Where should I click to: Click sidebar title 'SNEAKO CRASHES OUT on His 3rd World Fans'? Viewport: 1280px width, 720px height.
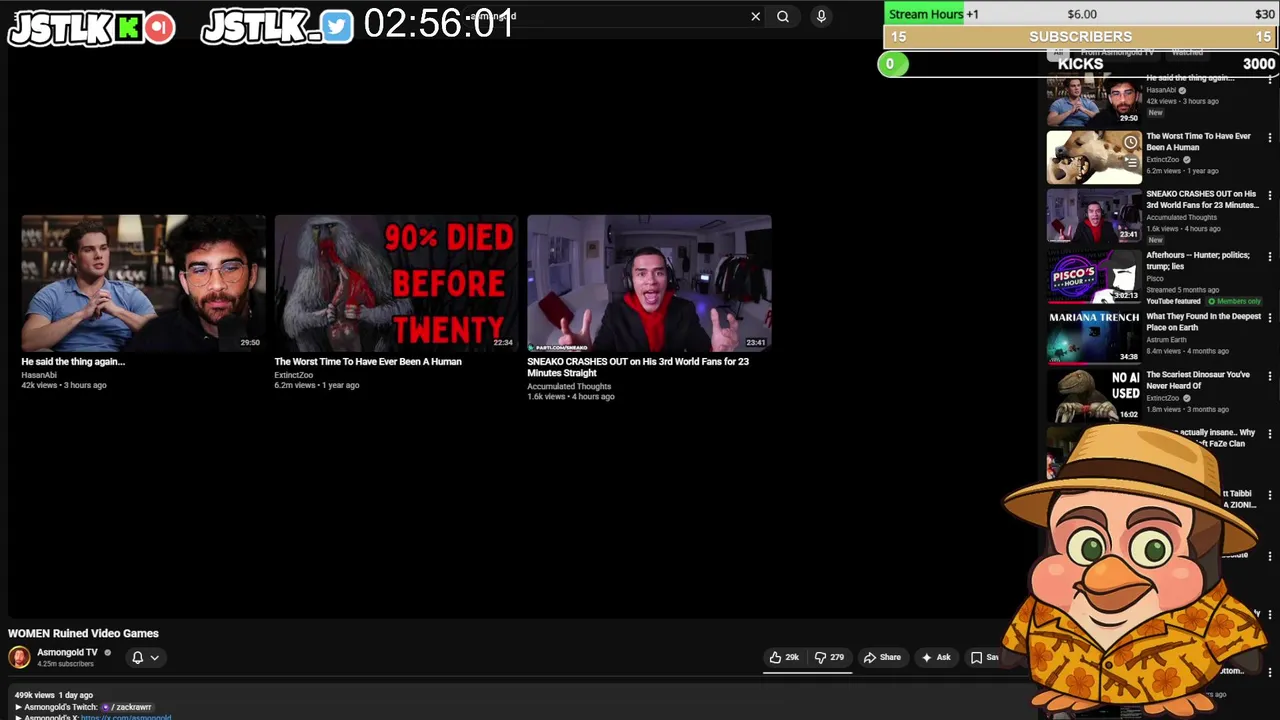point(1202,199)
